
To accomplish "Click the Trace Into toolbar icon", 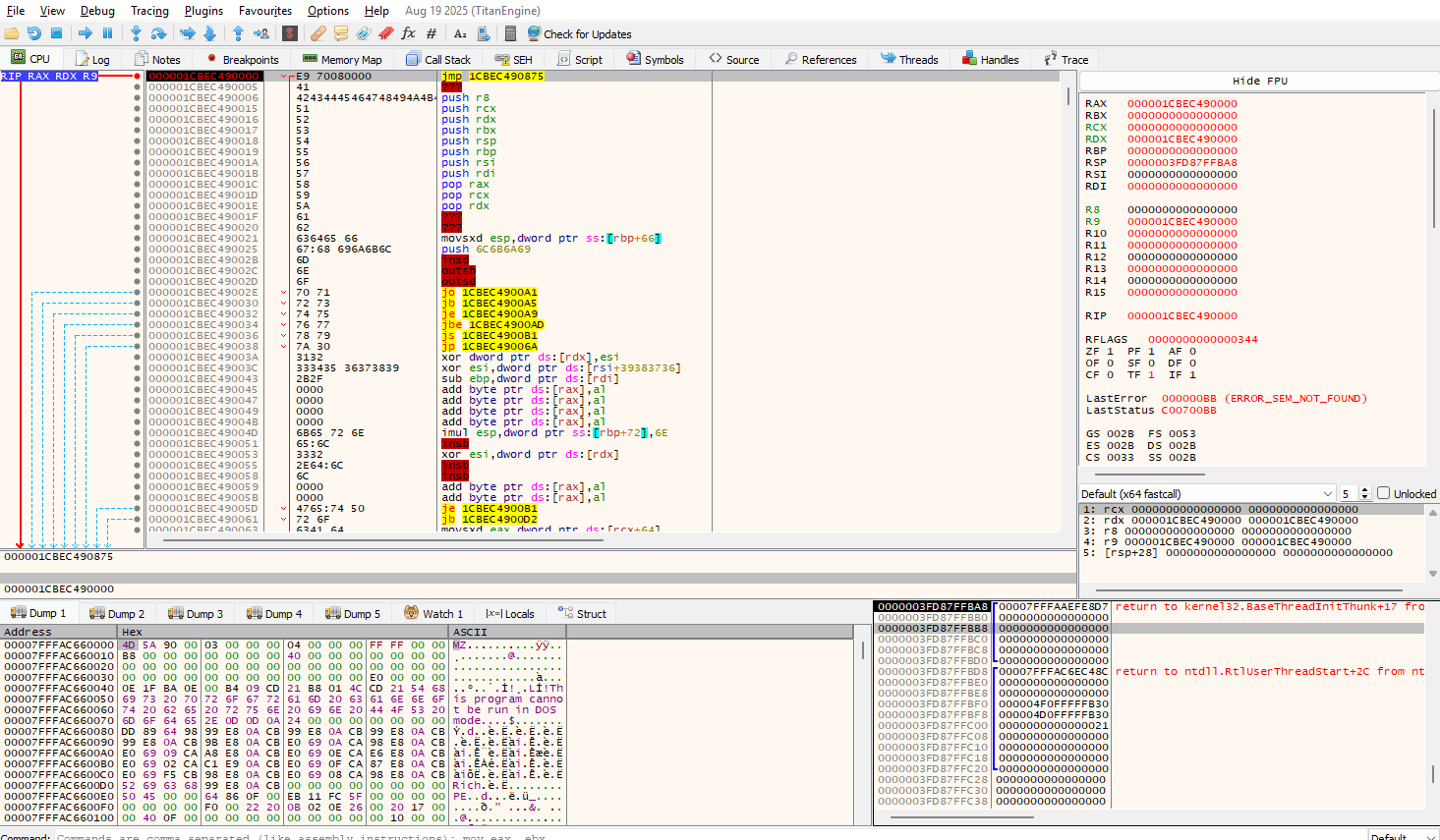I will click(x=187, y=33).
